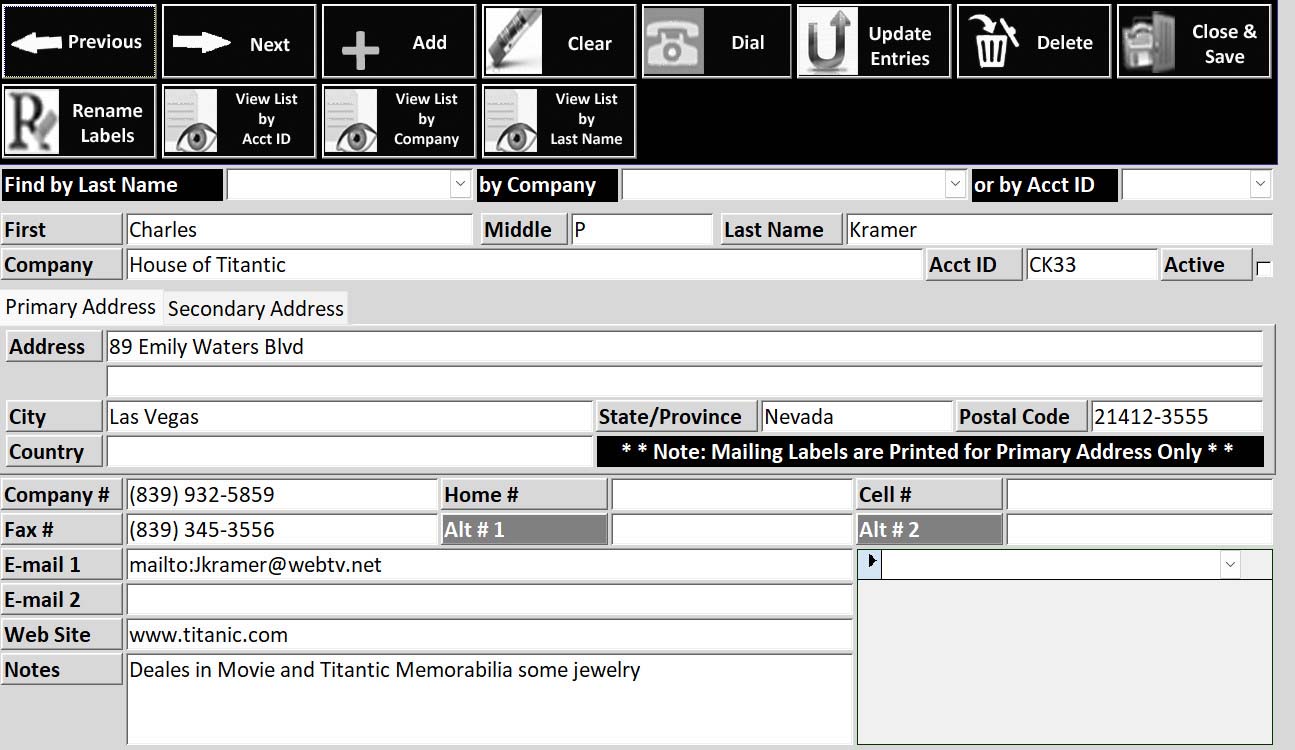
Task: Open the dropdown beside E-mail 1
Action: [x=1230, y=565]
